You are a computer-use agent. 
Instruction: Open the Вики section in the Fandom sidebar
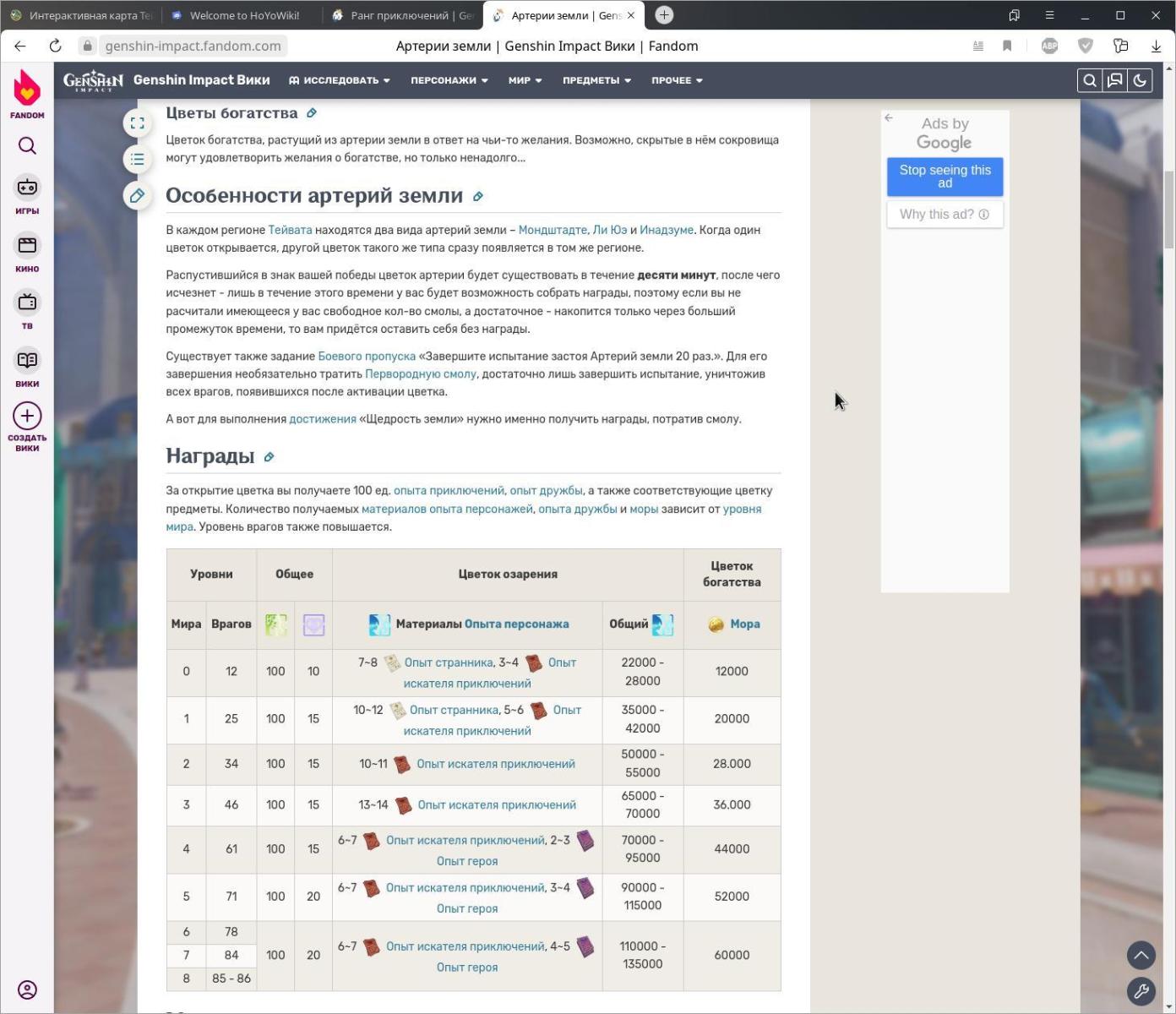[27, 368]
